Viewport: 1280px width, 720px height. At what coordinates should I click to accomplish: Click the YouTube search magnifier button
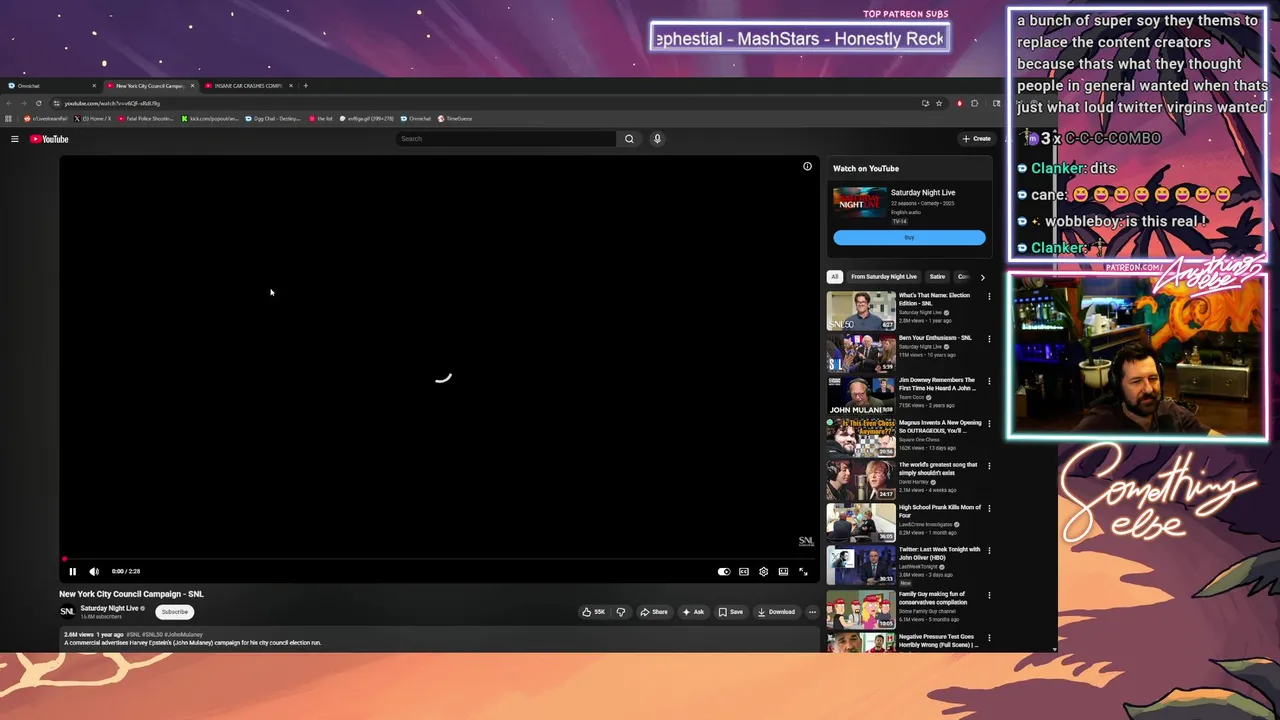629,139
